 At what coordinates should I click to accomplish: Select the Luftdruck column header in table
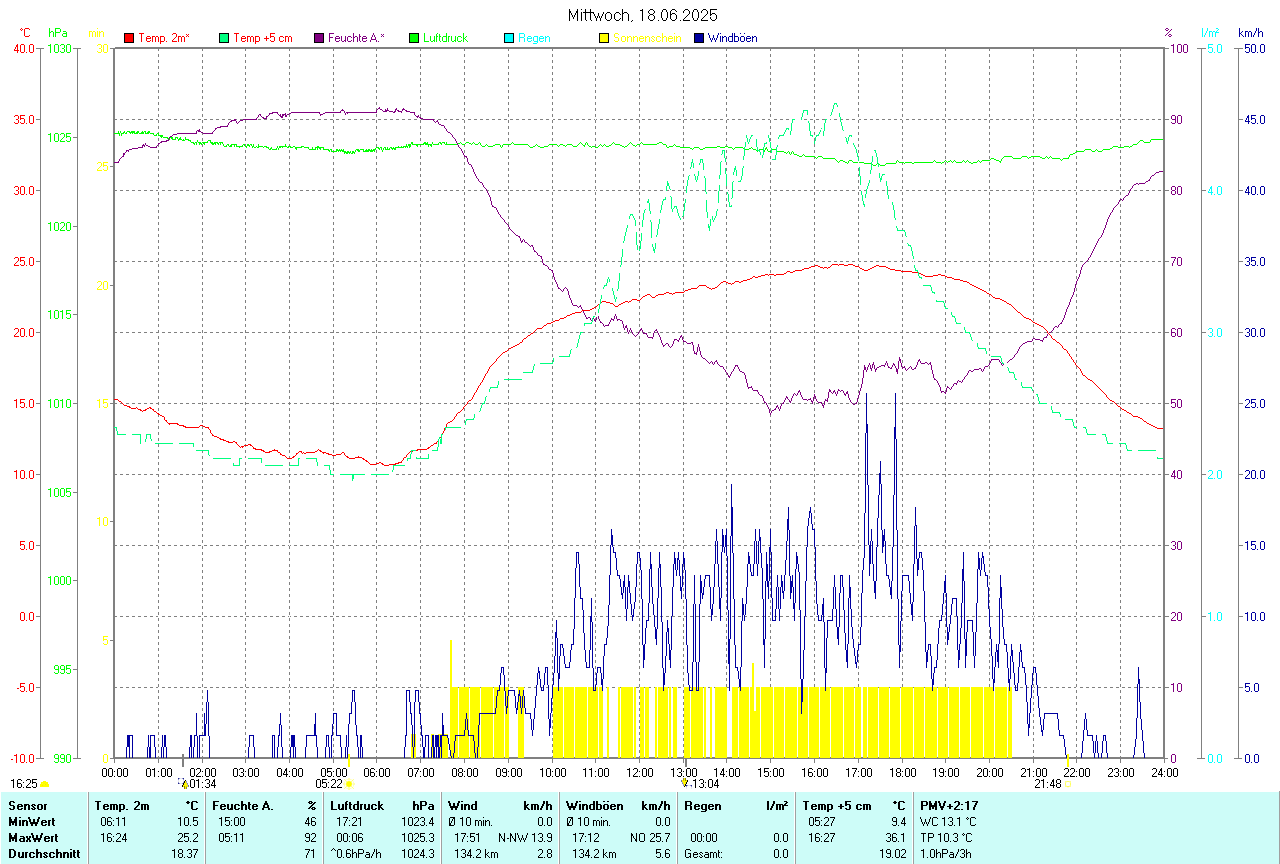(x=358, y=805)
